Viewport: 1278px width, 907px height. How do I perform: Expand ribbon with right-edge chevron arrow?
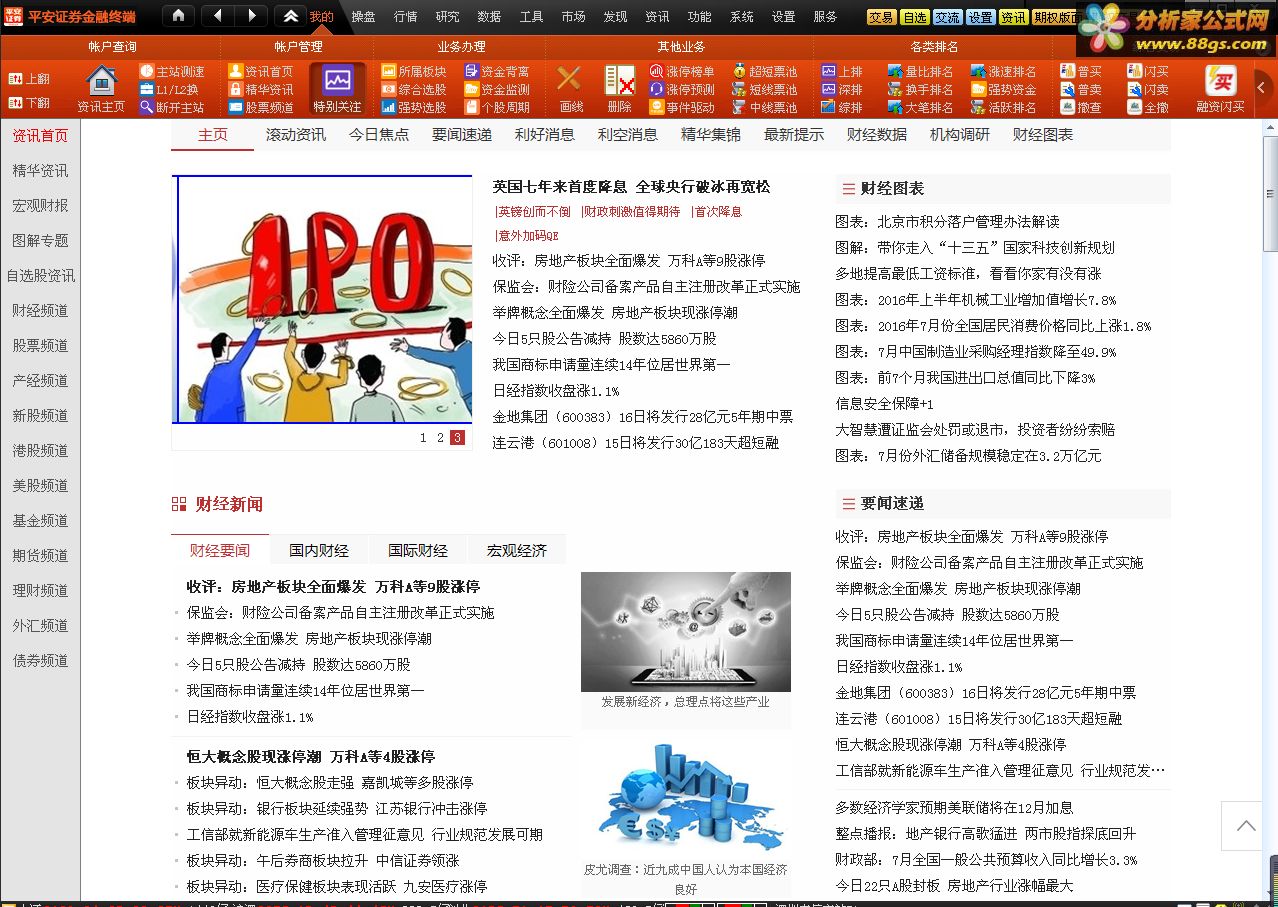tap(1262, 88)
